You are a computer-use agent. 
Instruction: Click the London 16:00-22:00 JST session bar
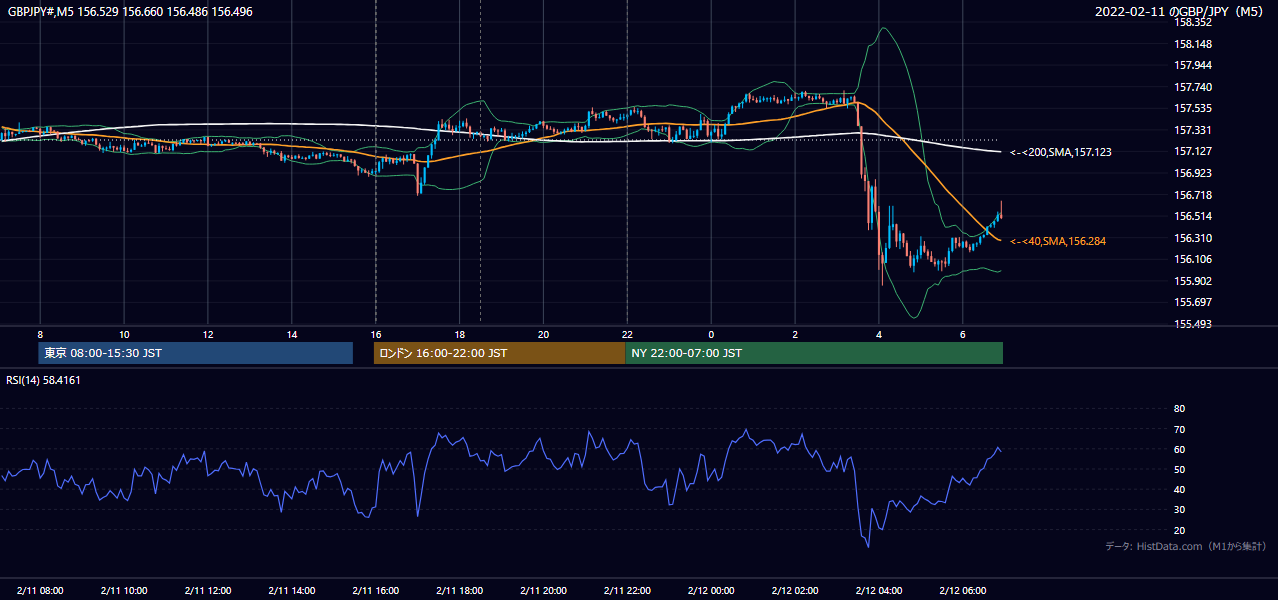pos(500,353)
